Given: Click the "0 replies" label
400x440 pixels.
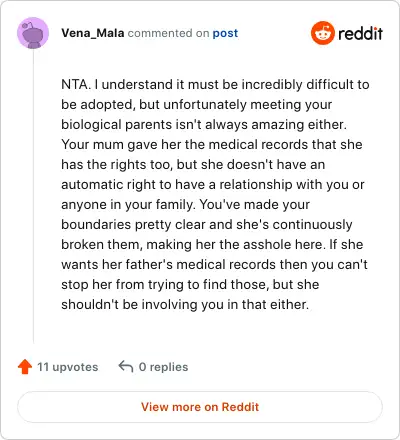Looking at the screenshot, I should click(163, 367).
